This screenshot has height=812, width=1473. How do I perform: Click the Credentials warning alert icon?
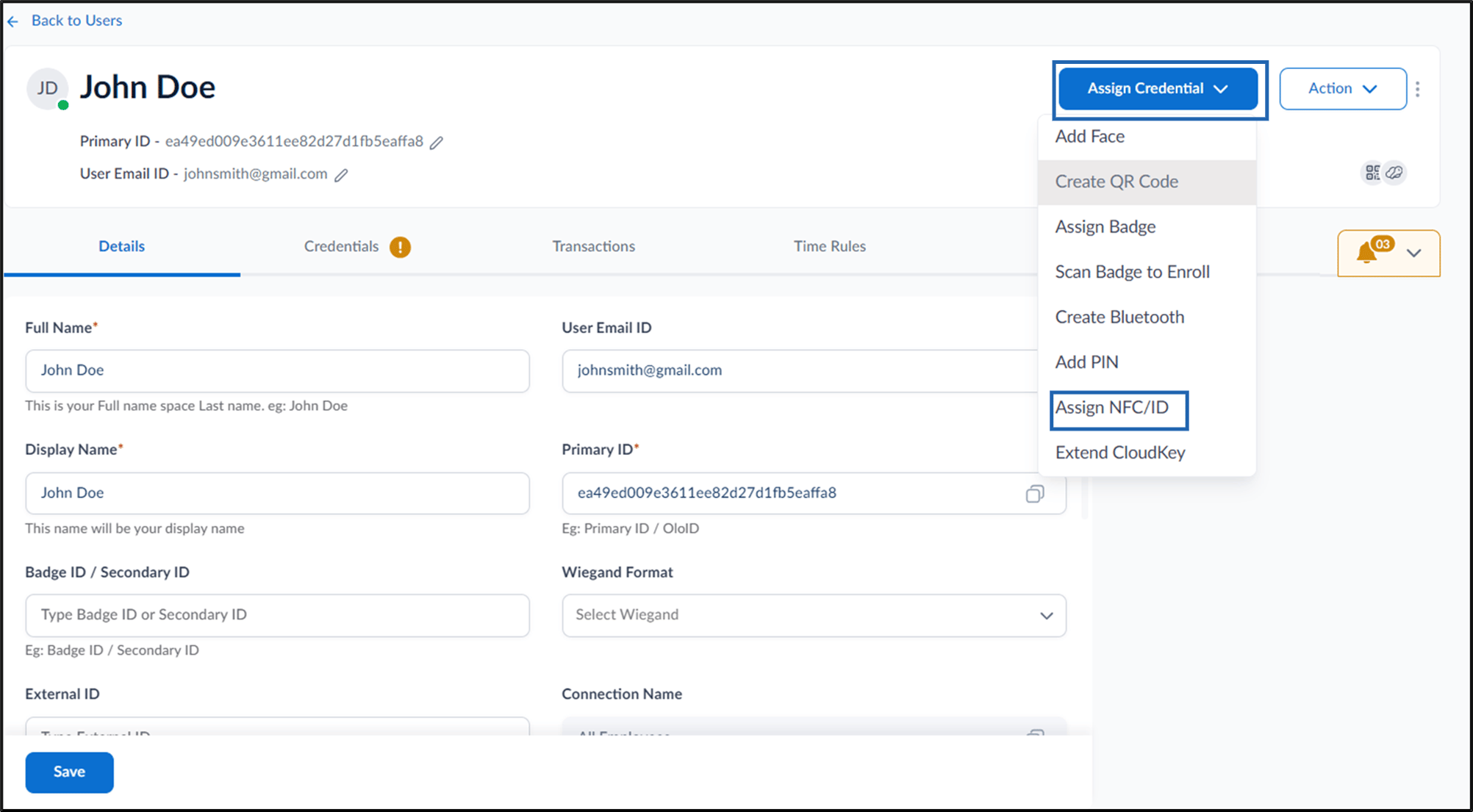pos(400,247)
